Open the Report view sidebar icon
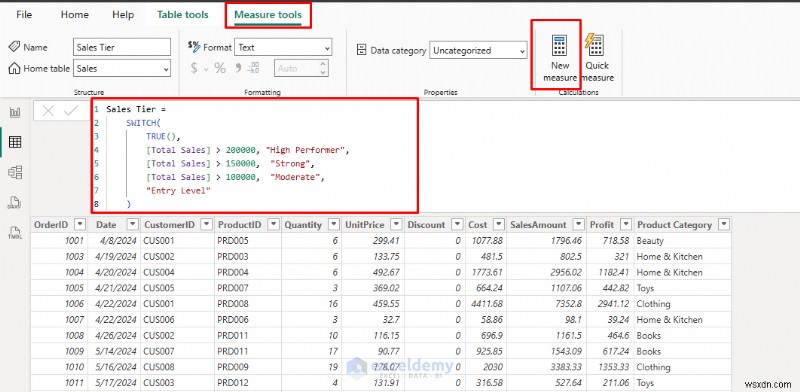Screen dimensions: 800x392 (15, 113)
